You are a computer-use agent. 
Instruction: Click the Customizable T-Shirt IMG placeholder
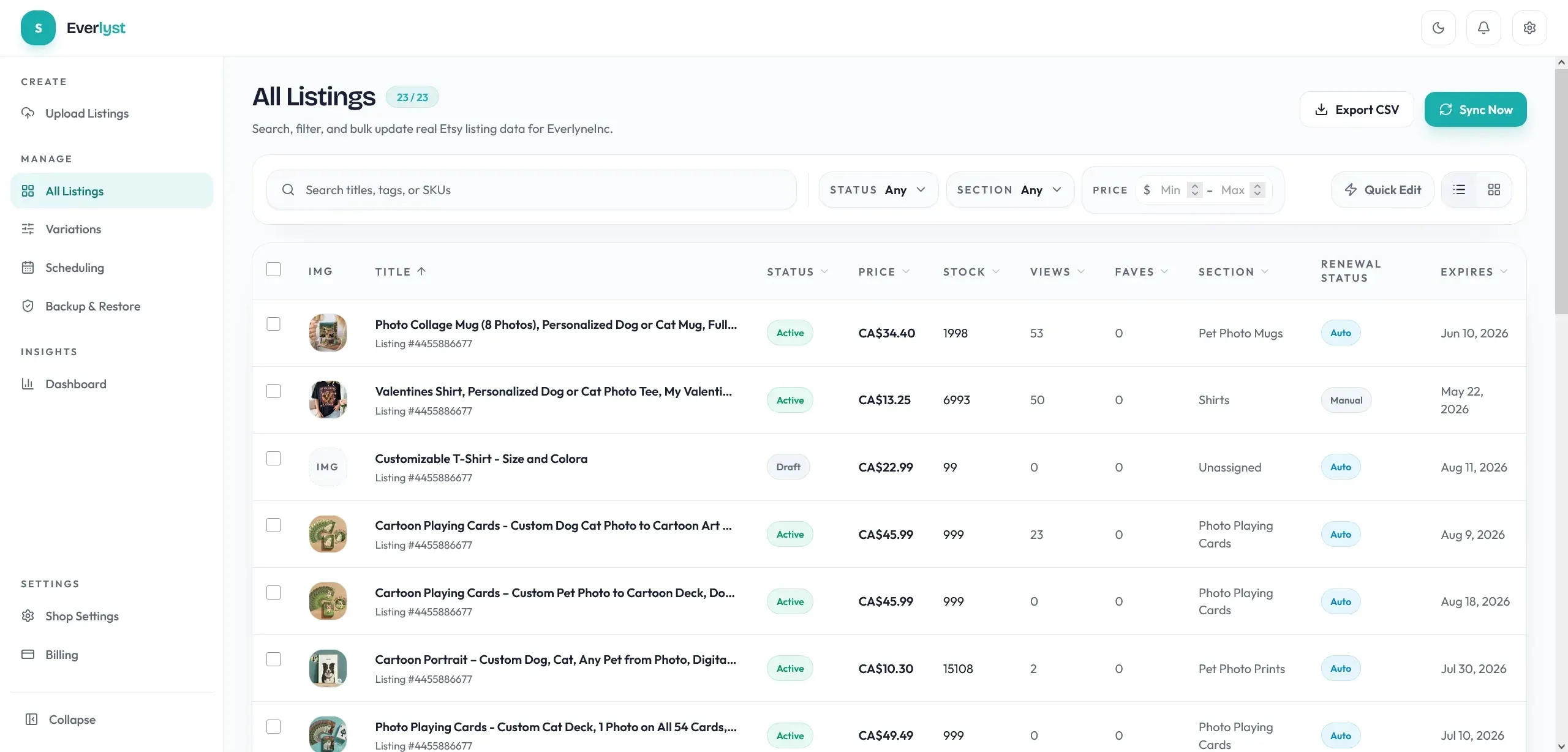[328, 467]
